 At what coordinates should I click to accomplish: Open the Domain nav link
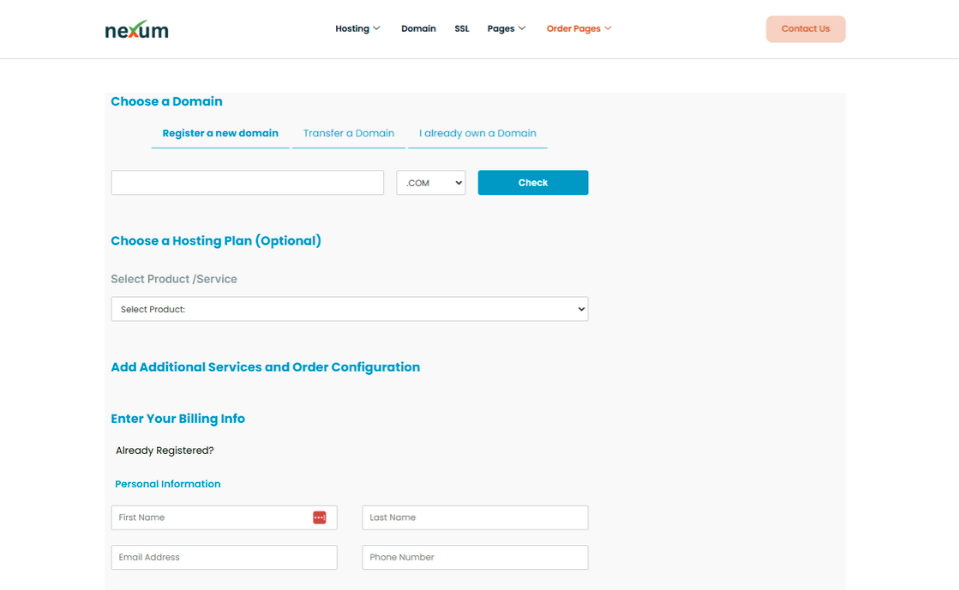418,29
